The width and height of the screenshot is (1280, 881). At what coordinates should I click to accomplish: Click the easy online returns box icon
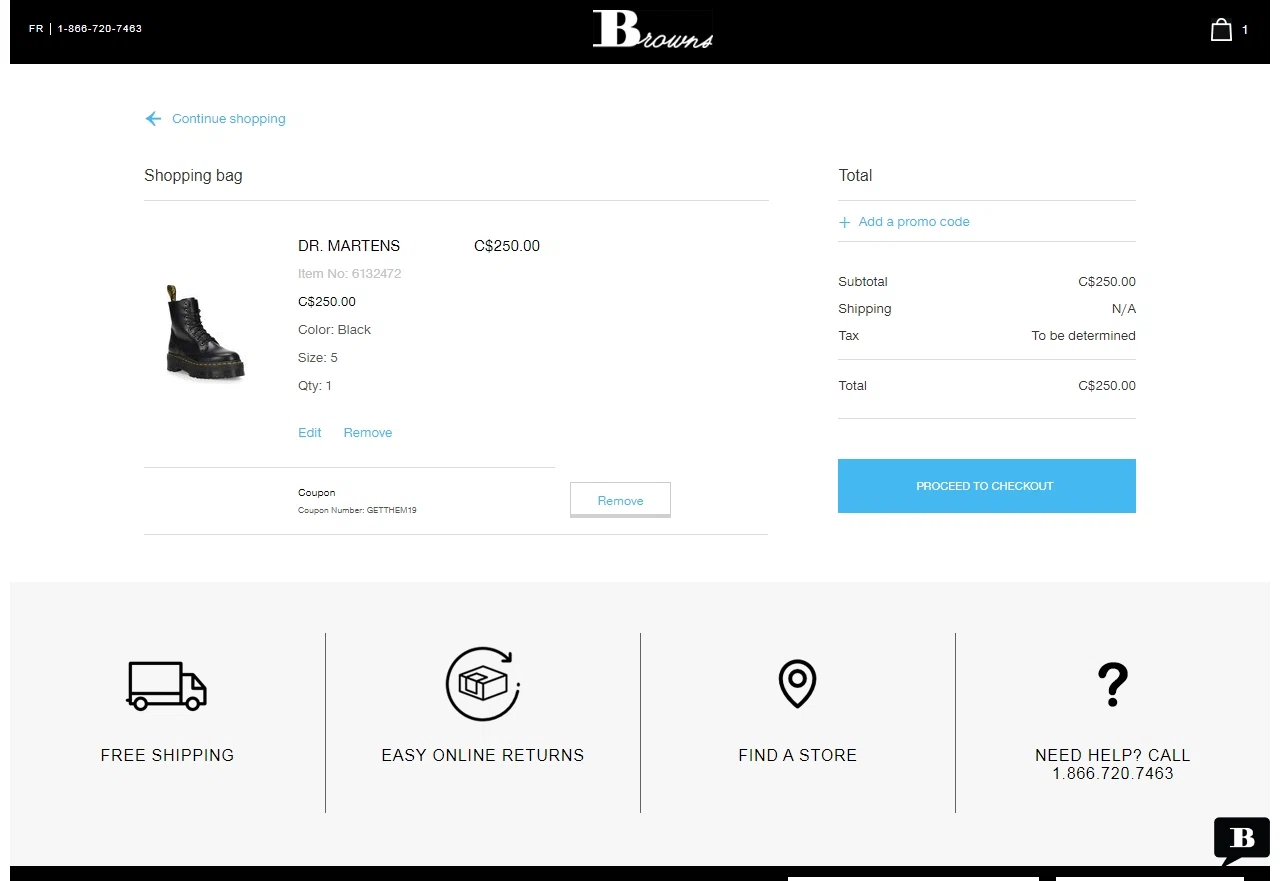click(483, 684)
